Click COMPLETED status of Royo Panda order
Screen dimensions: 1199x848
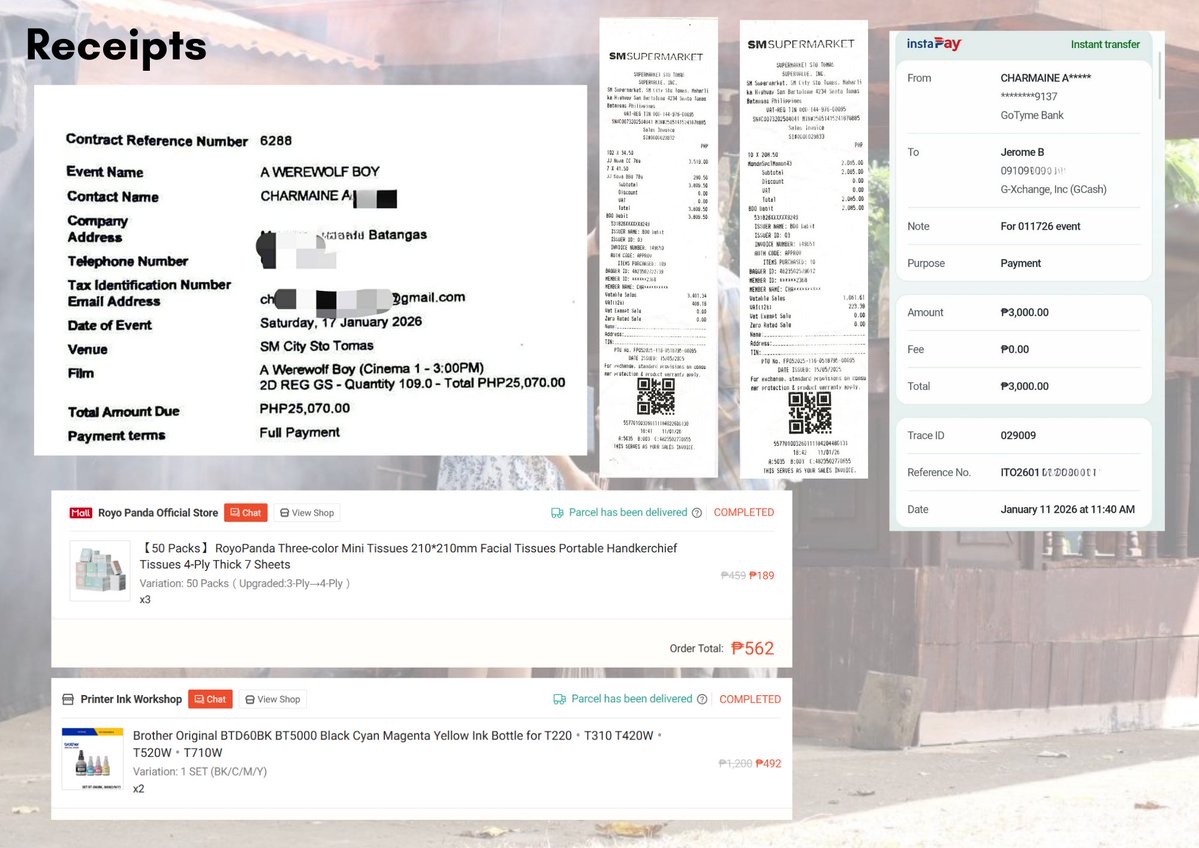pyautogui.click(x=743, y=512)
